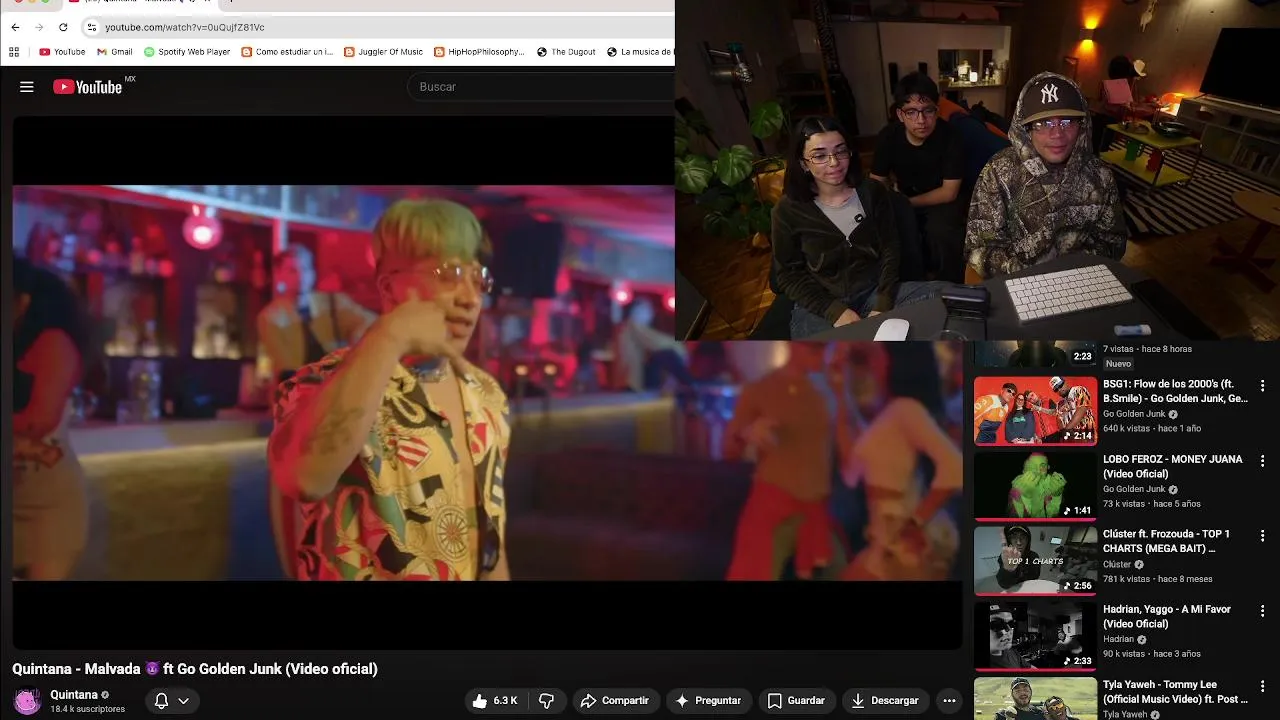Open more actions ellipsis beside Descargar
The image size is (1280, 720).
949,701
